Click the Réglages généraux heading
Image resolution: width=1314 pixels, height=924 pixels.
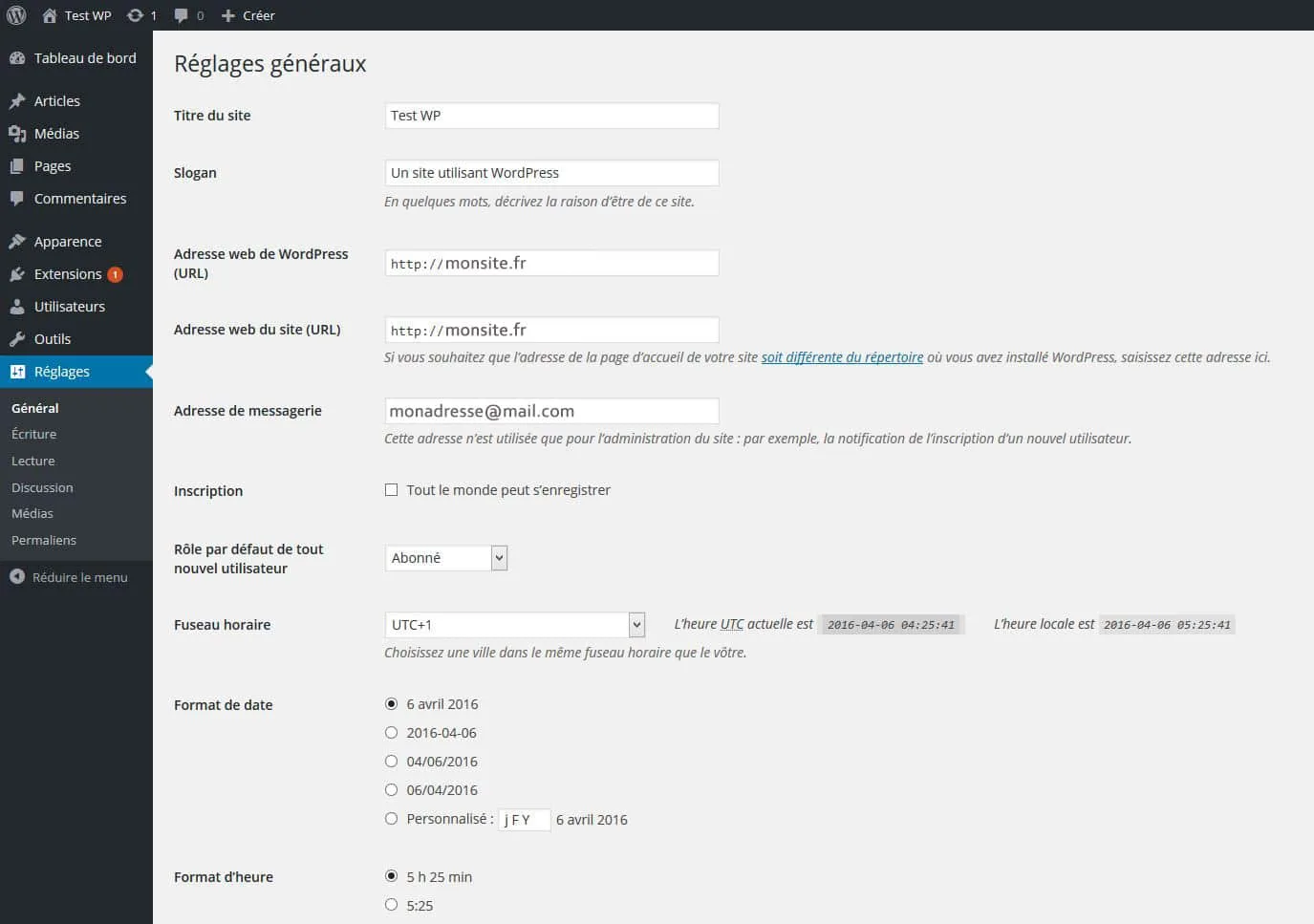(x=270, y=64)
